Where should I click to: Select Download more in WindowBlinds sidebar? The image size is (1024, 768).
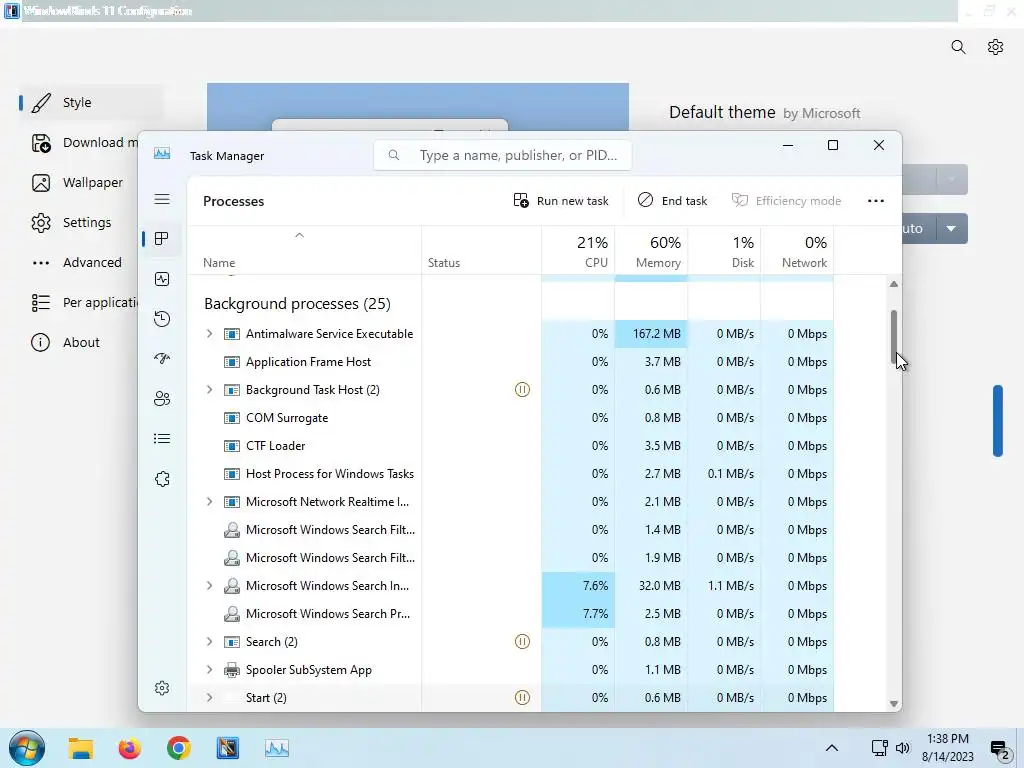tap(85, 142)
